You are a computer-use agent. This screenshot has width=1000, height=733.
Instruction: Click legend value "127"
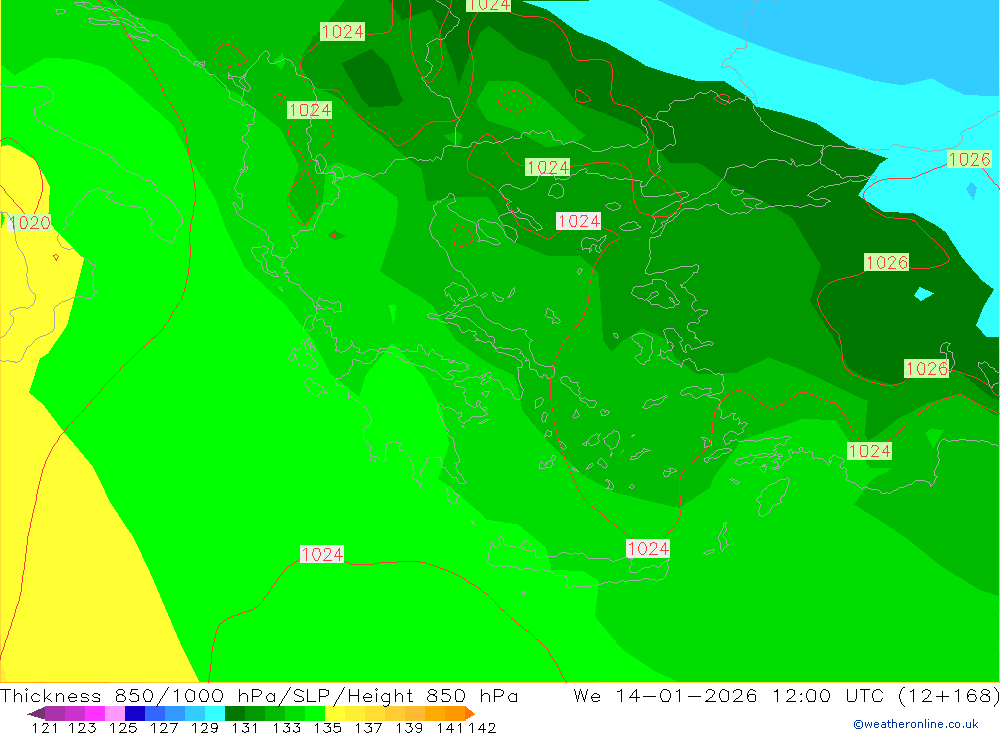(164, 727)
